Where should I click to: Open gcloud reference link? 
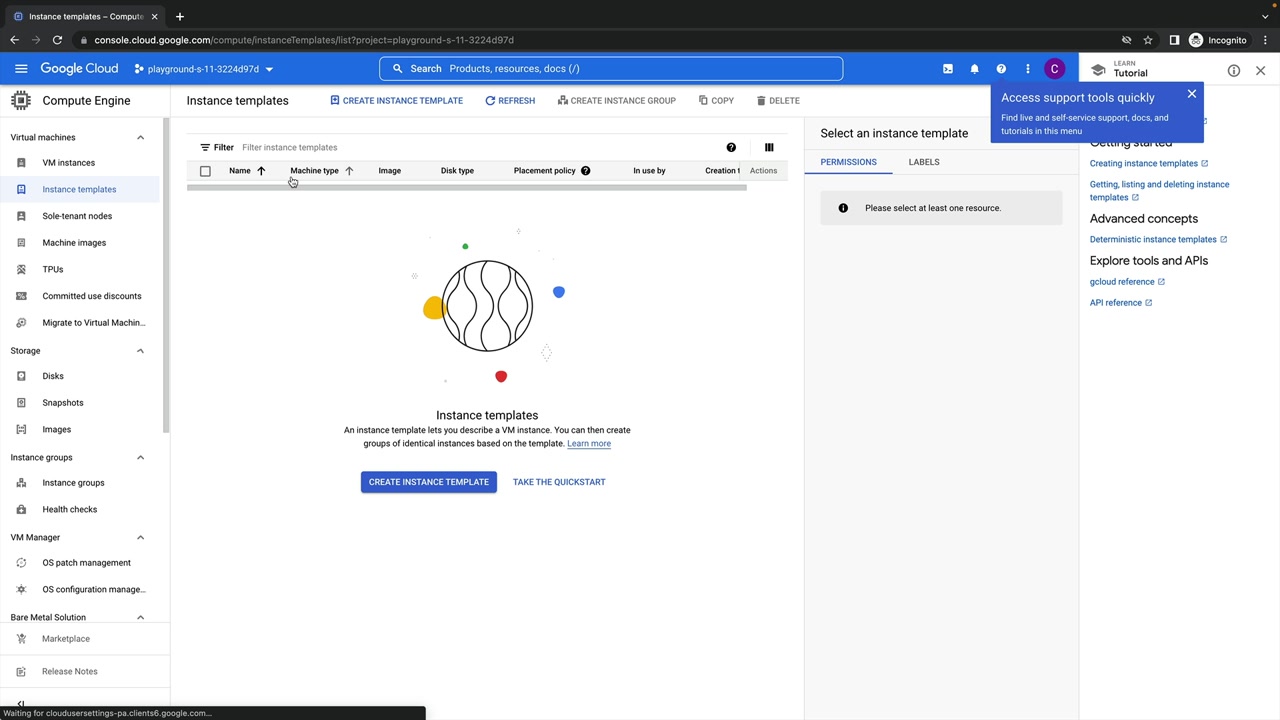tap(1127, 282)
